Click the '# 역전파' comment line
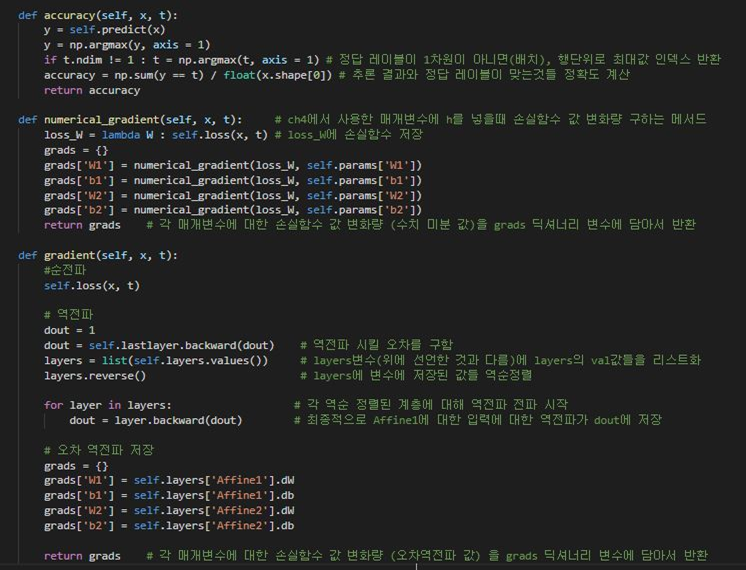The height and width of the screenshot is (570, 746). click(69, 314)
